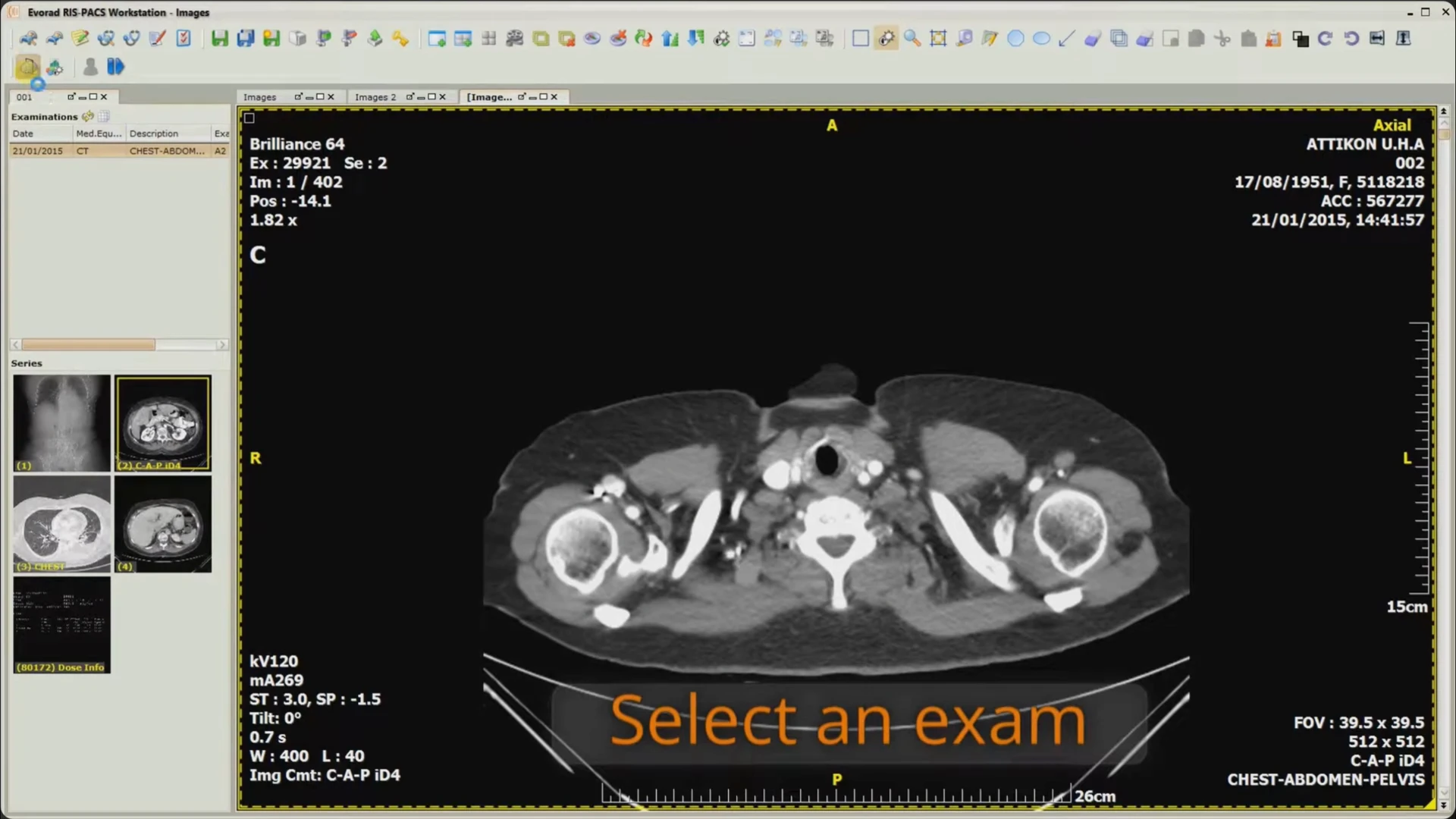Image resolution: width=1456 pixels, height=819 pixels.
Task: Open the Dose Info series thumbnail
Action: 62,625
